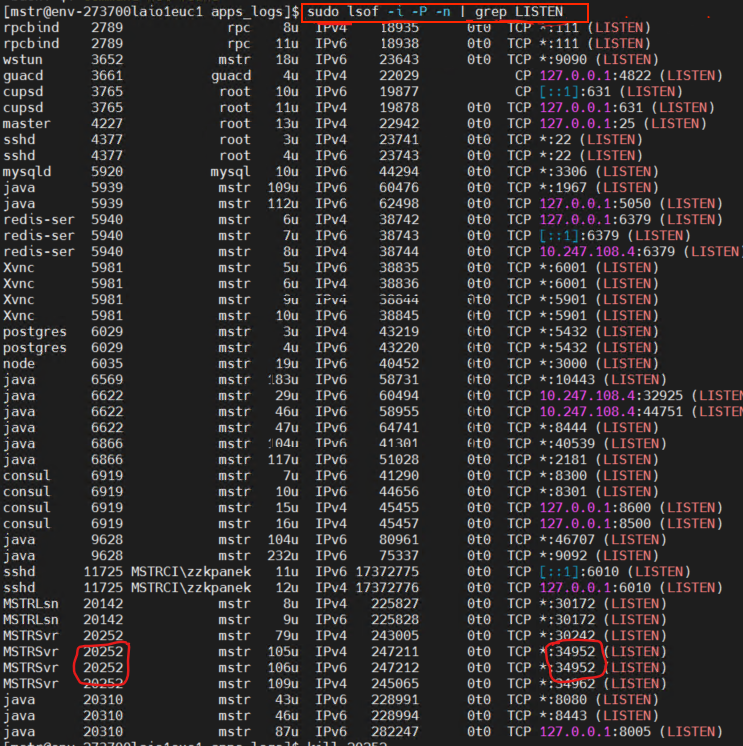The image size is (743, 746).
Task: Click the wstun process name
Action: pos(21,59)
